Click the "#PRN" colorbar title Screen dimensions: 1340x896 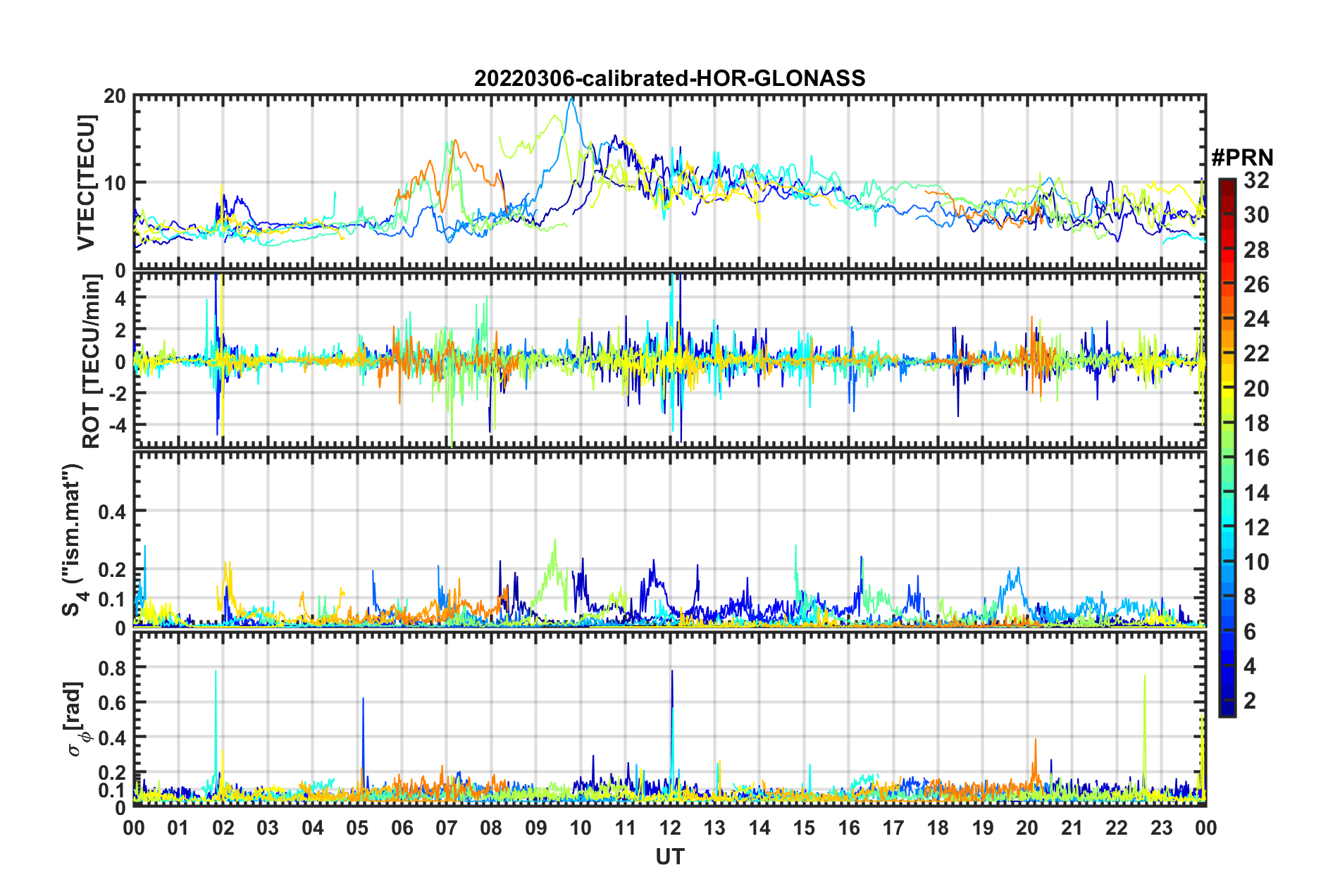click(x=1242, y=157)
